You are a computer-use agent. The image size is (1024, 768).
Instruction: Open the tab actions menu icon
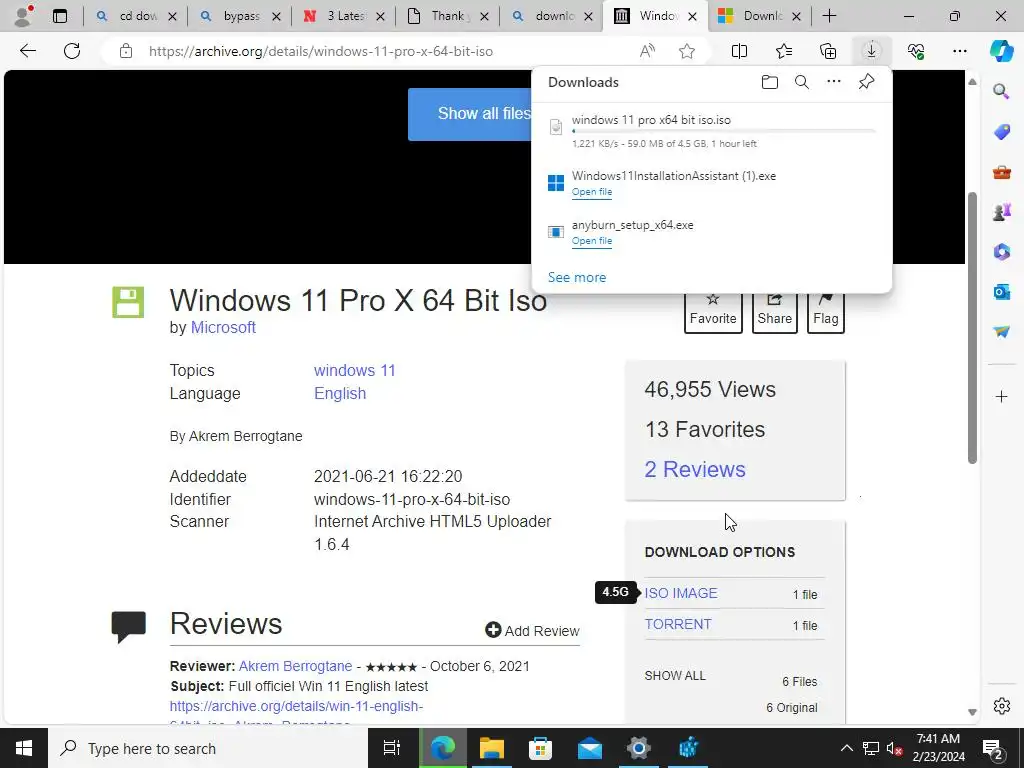tap(60, 16)
